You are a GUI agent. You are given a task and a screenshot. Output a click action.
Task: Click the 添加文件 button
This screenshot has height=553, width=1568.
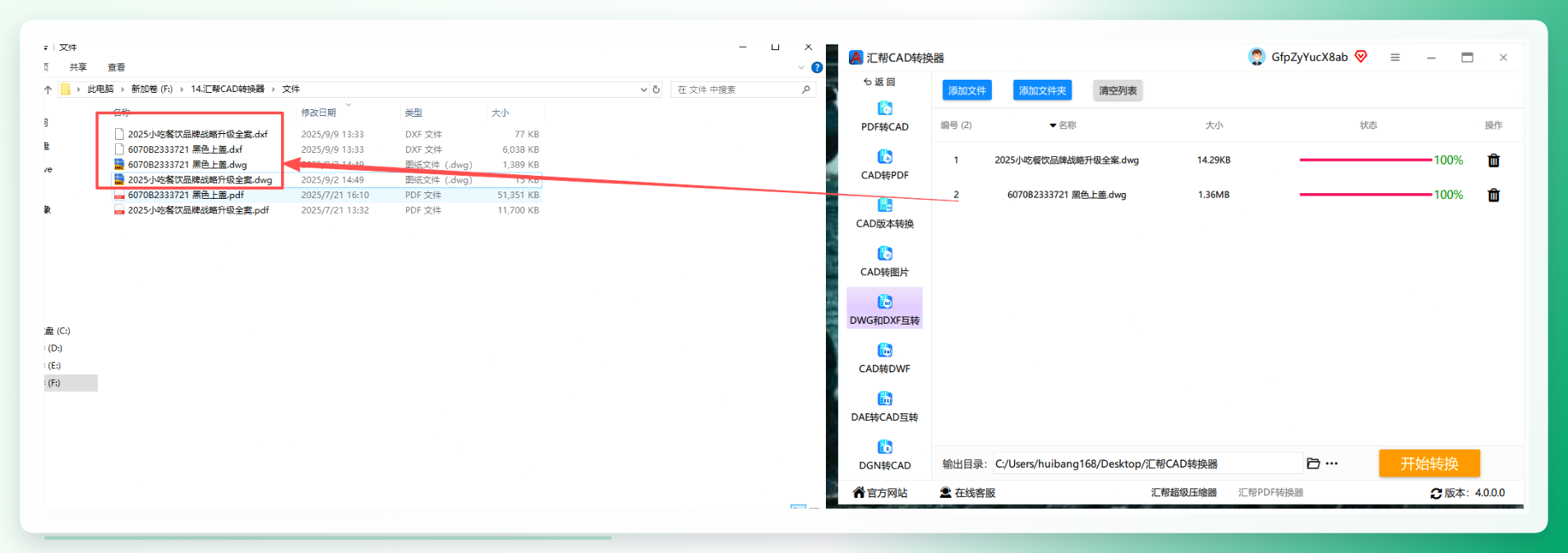[x=966, y=90]
